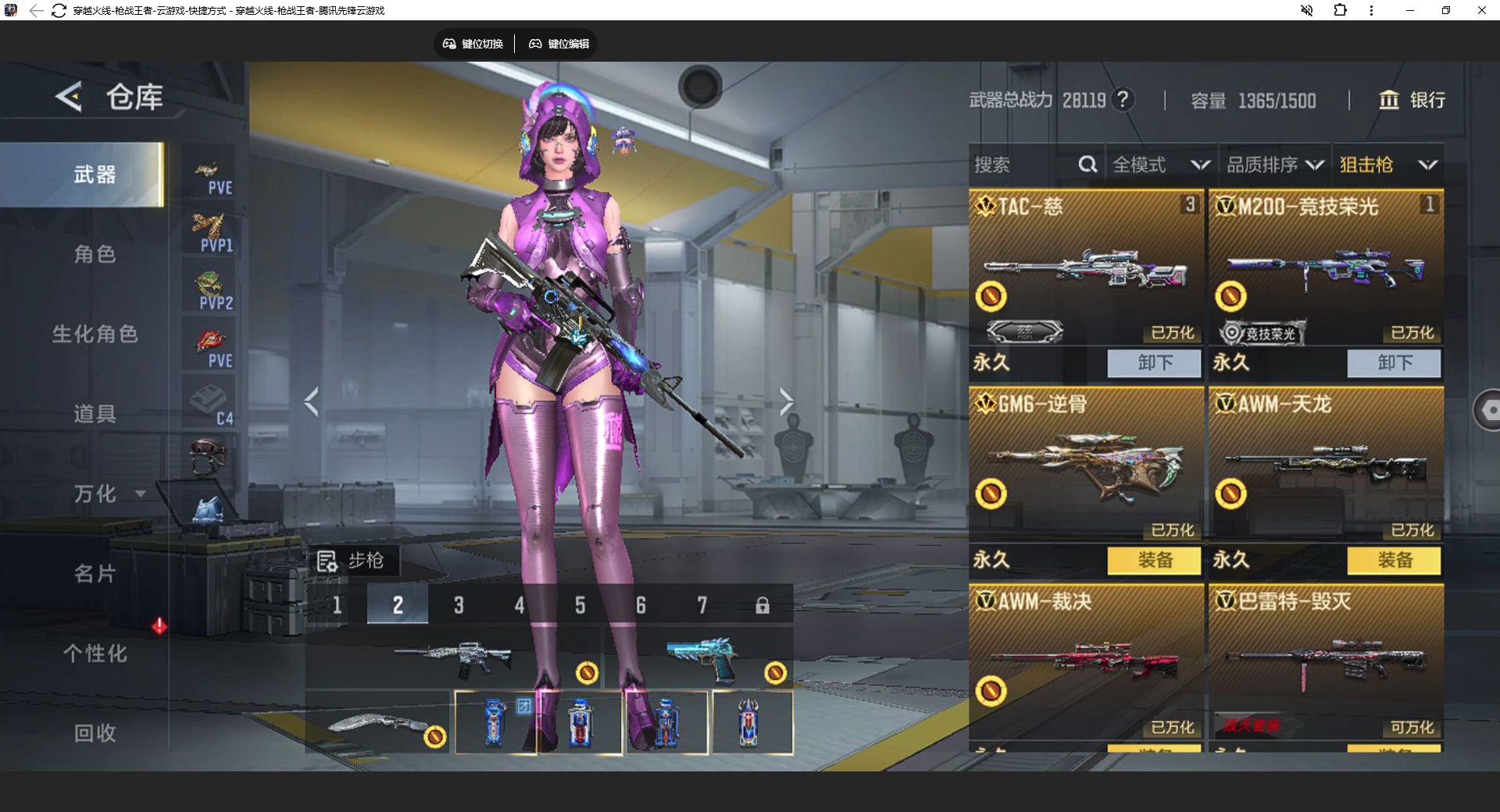Click the locked loadout slot icon
1500x812 pixels.
pos(762,605)
